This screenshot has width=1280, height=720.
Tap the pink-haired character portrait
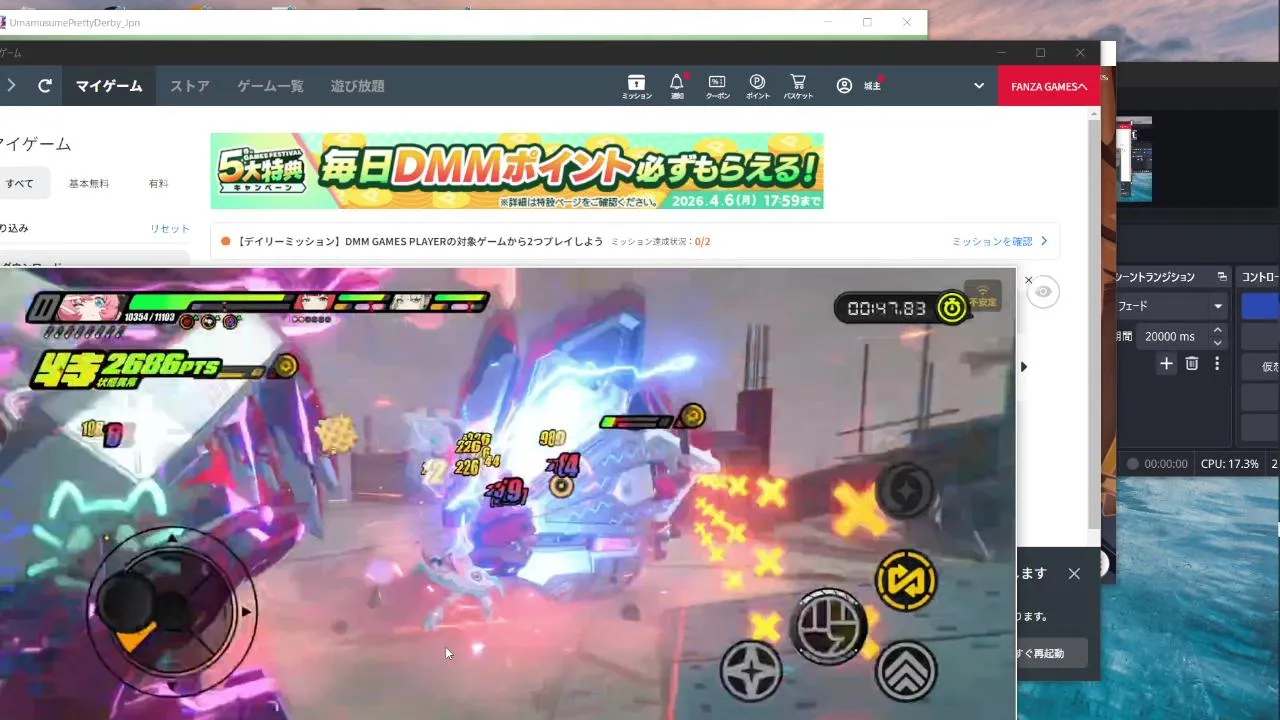93,306
